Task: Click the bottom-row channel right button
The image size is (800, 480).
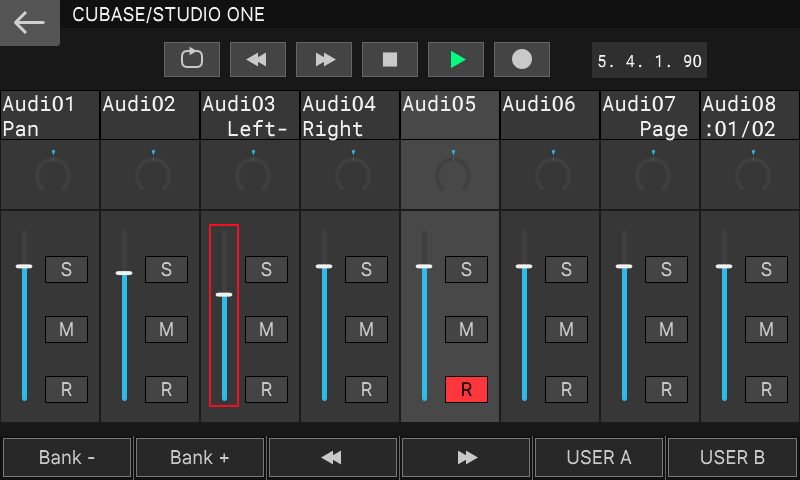Action: [x=466, y=458]
